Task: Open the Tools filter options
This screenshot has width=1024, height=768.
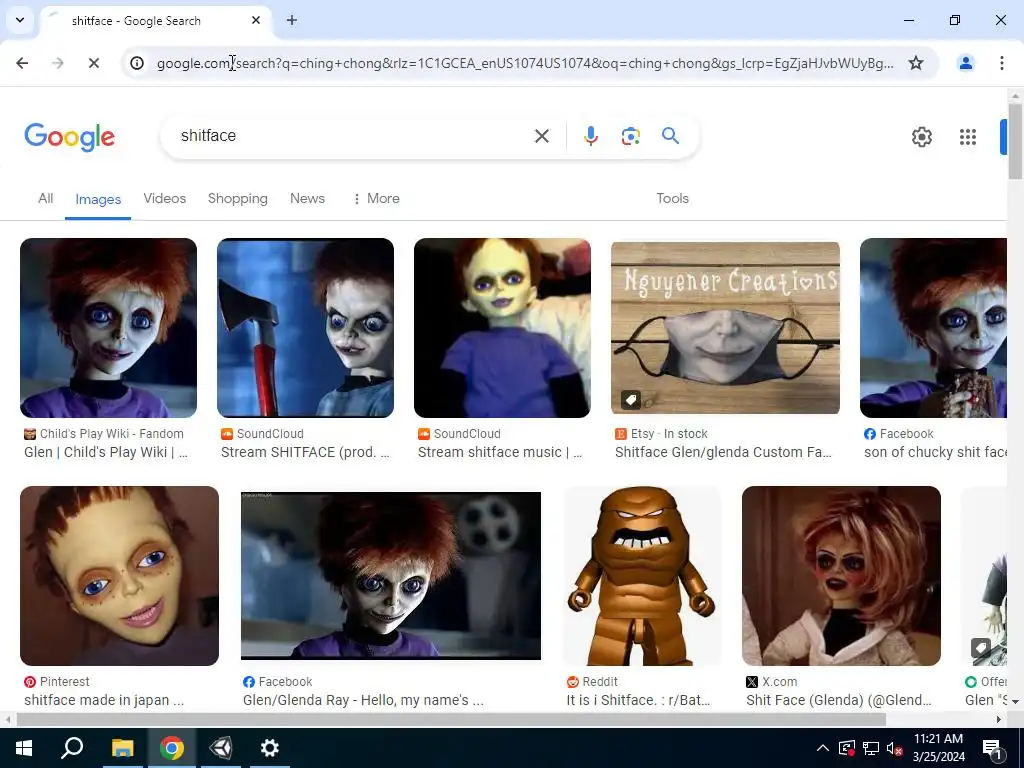Action: point(672,199)
